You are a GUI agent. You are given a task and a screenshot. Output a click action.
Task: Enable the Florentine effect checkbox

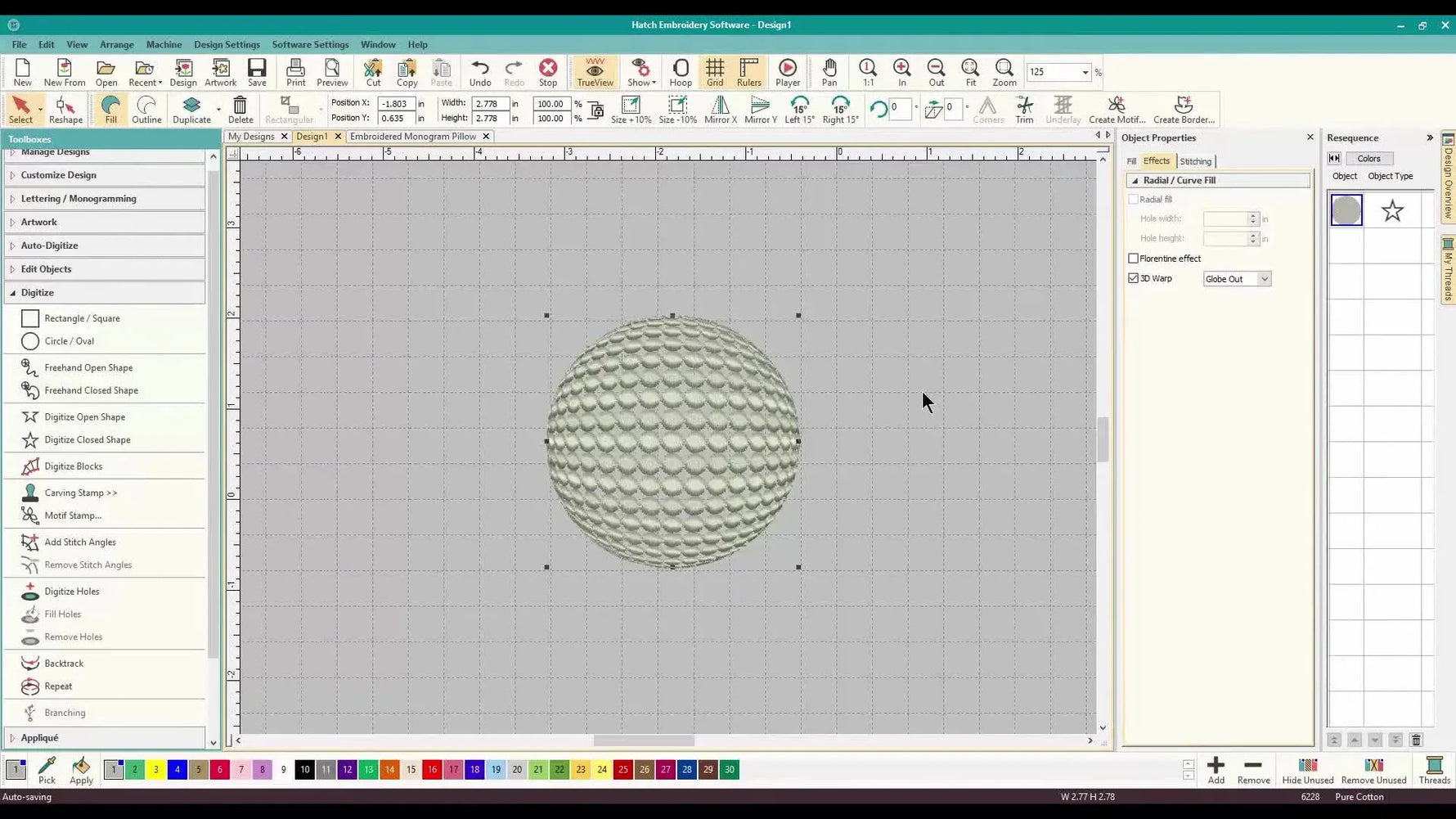[1133, 259]
